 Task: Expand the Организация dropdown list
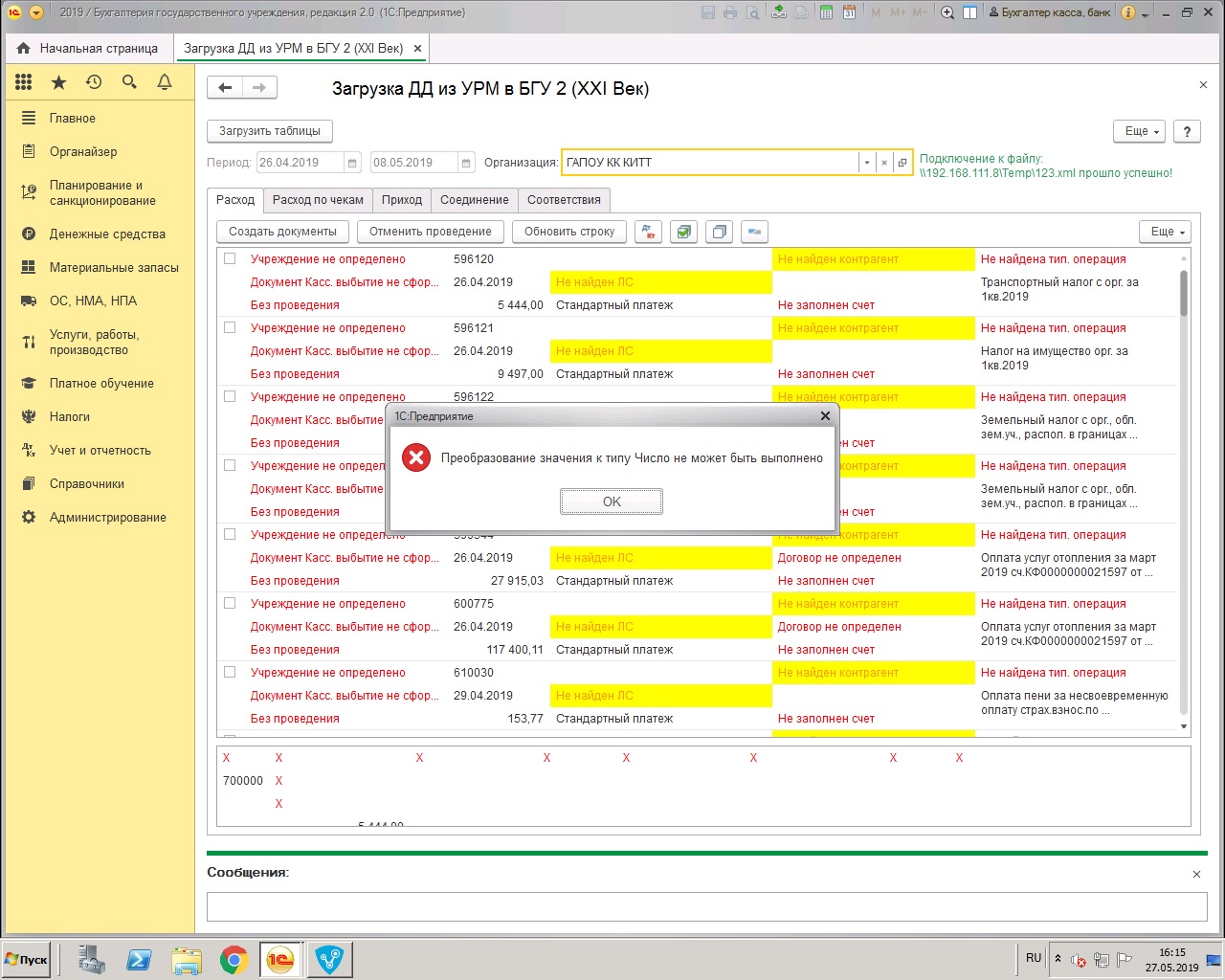point(867,163)
